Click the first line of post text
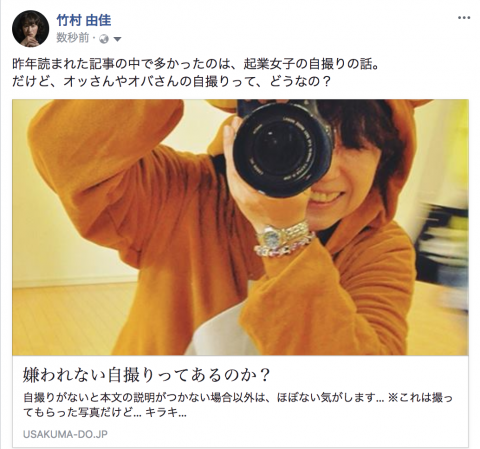 pos(196,64)
